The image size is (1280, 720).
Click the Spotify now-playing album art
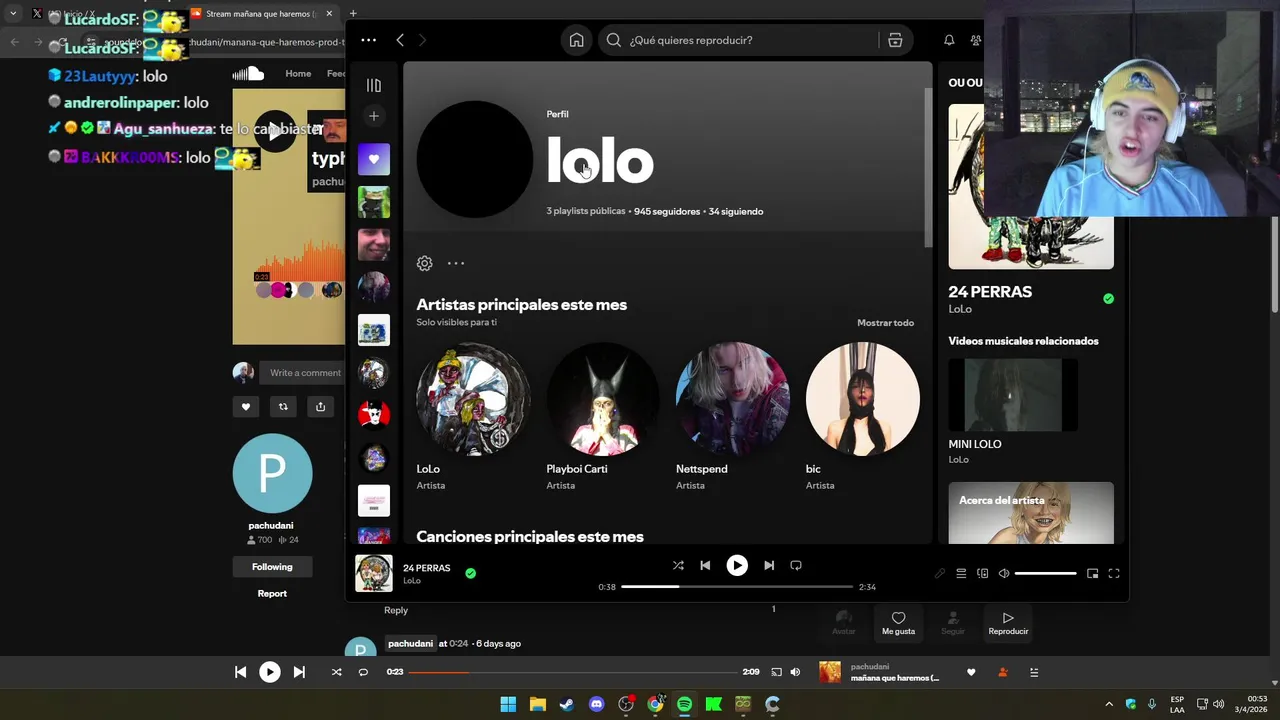(x=374, y=573)
